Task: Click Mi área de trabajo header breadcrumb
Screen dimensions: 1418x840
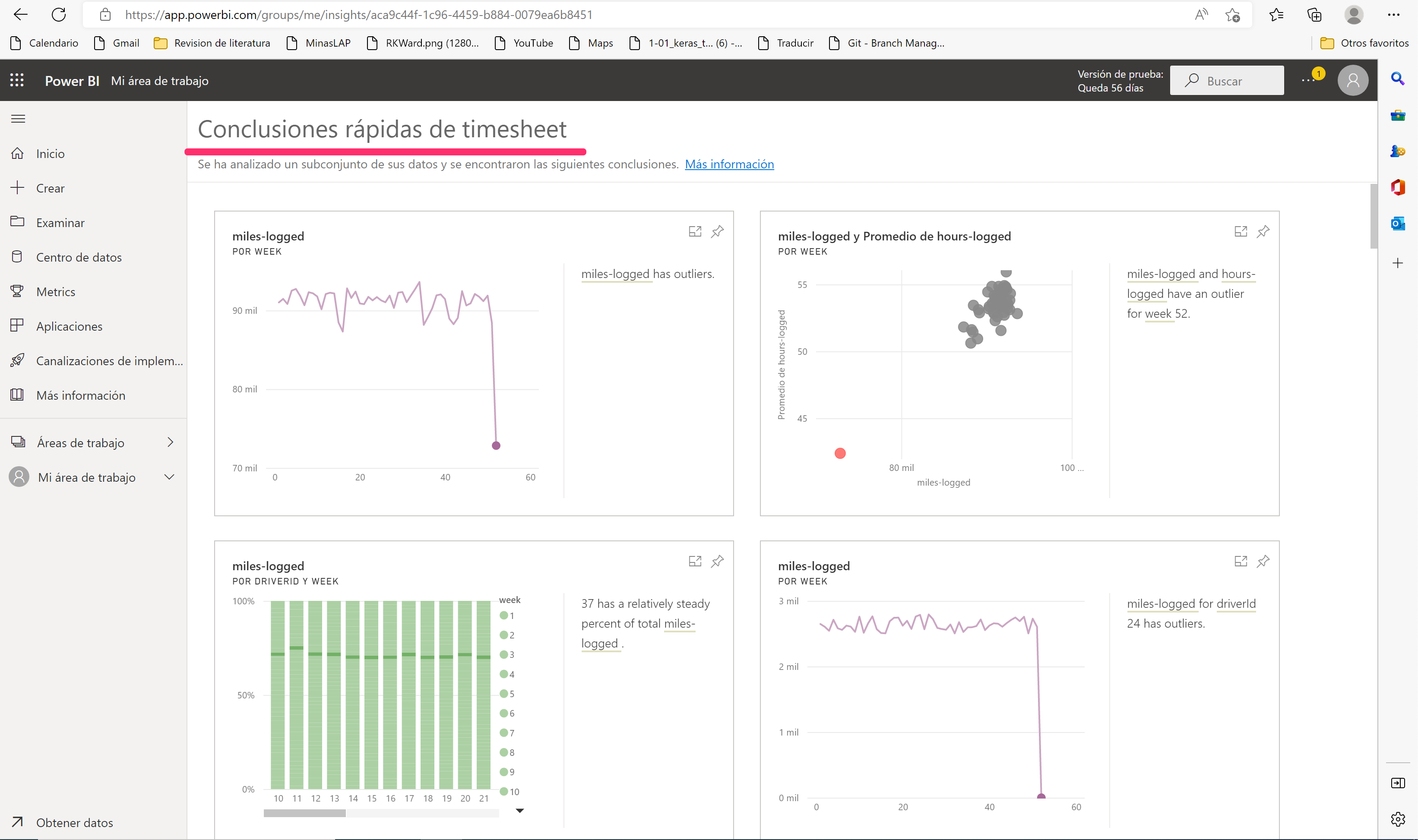Action: point(160,81)
